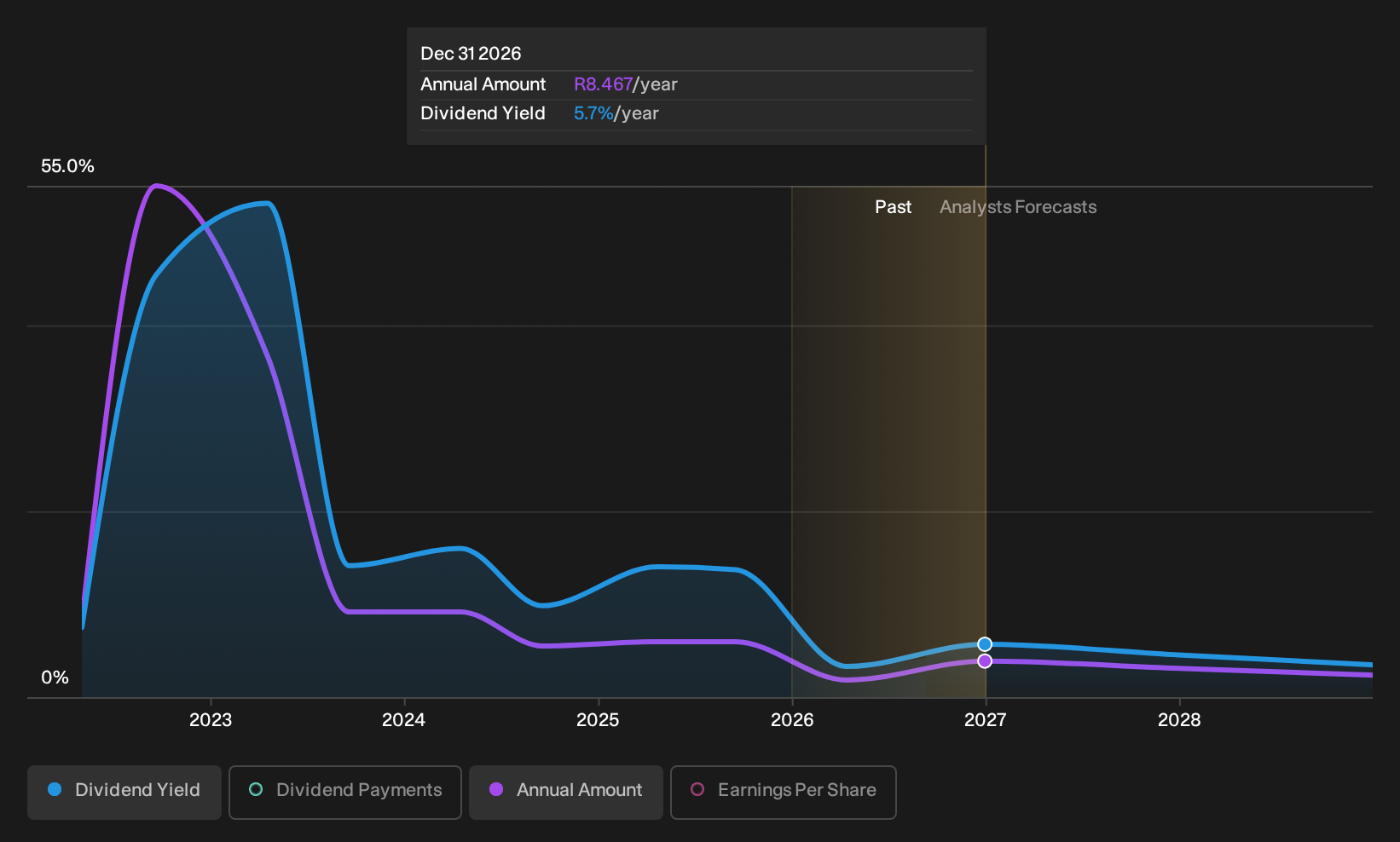Click the 55.0% y-axis label
Viewport: 1400px width, 842px height.
(x=67, y=166)
